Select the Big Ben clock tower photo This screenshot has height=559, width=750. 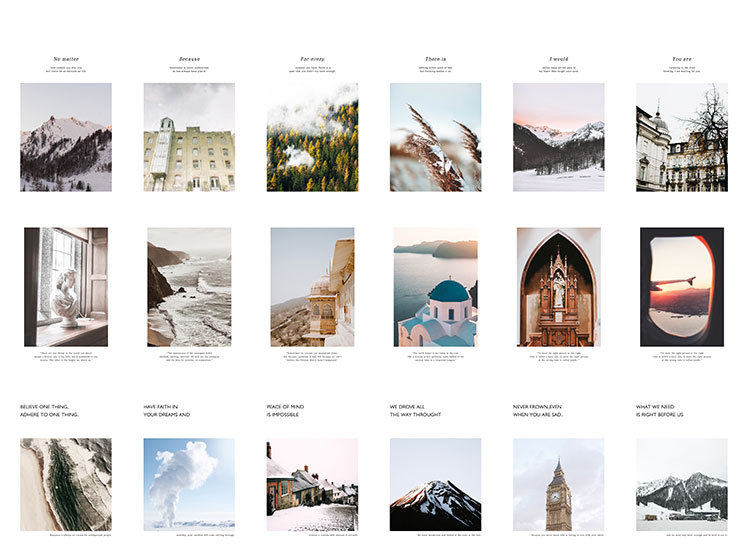coord(559,484)
